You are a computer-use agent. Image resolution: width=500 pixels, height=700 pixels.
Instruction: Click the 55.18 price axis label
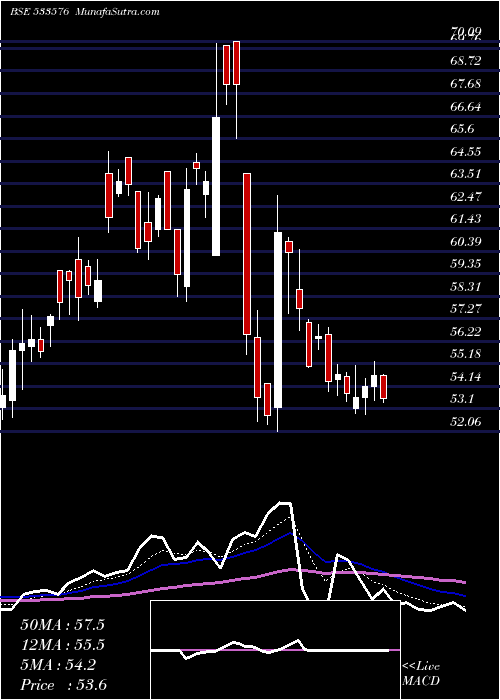tap(466, 354)
